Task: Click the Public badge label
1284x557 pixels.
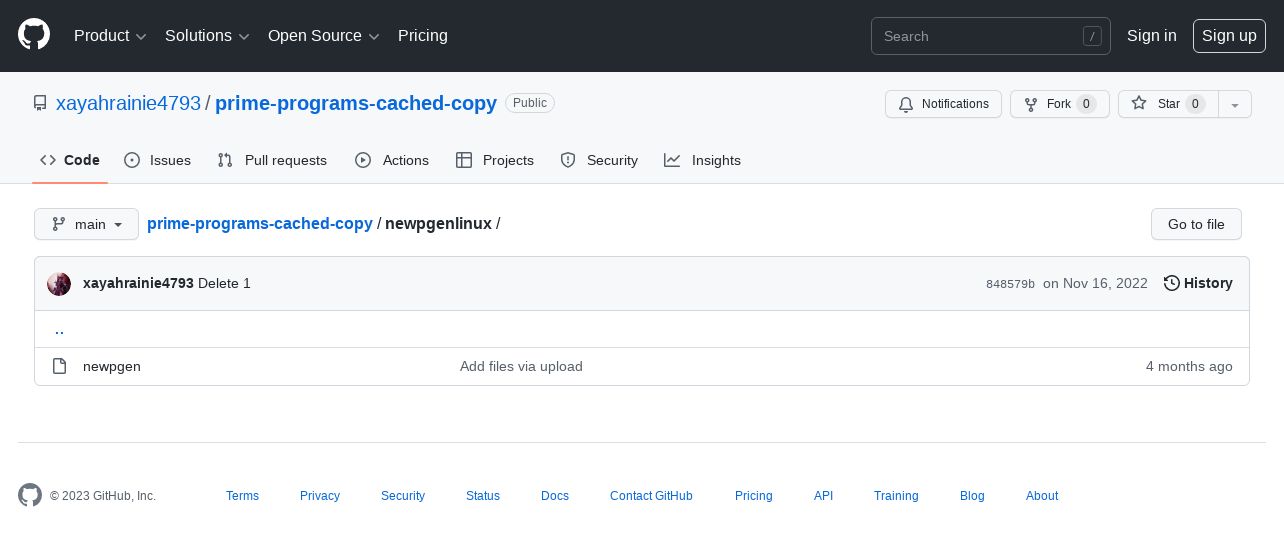Action: pos(530,103)
